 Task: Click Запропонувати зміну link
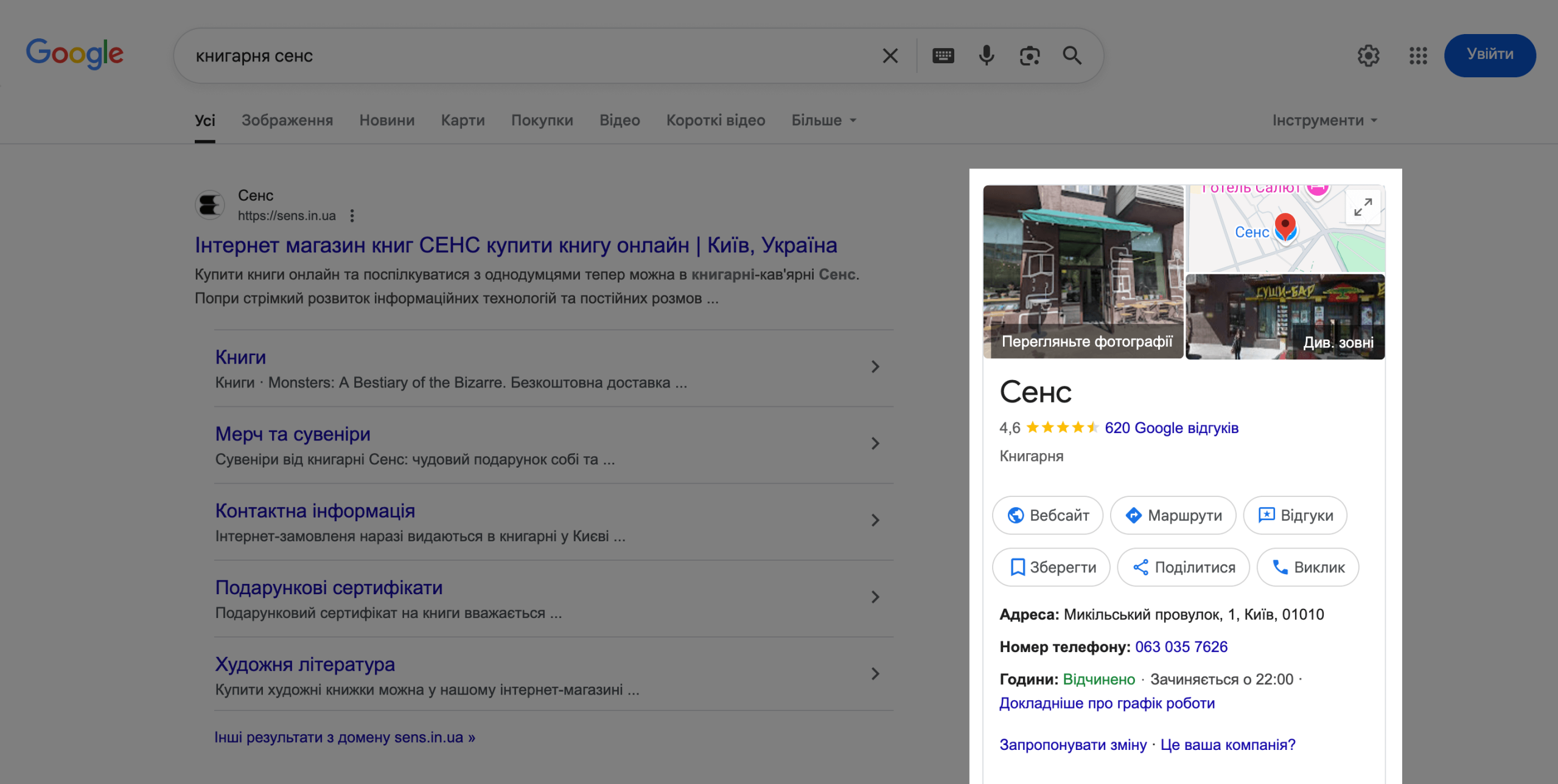1073,744
